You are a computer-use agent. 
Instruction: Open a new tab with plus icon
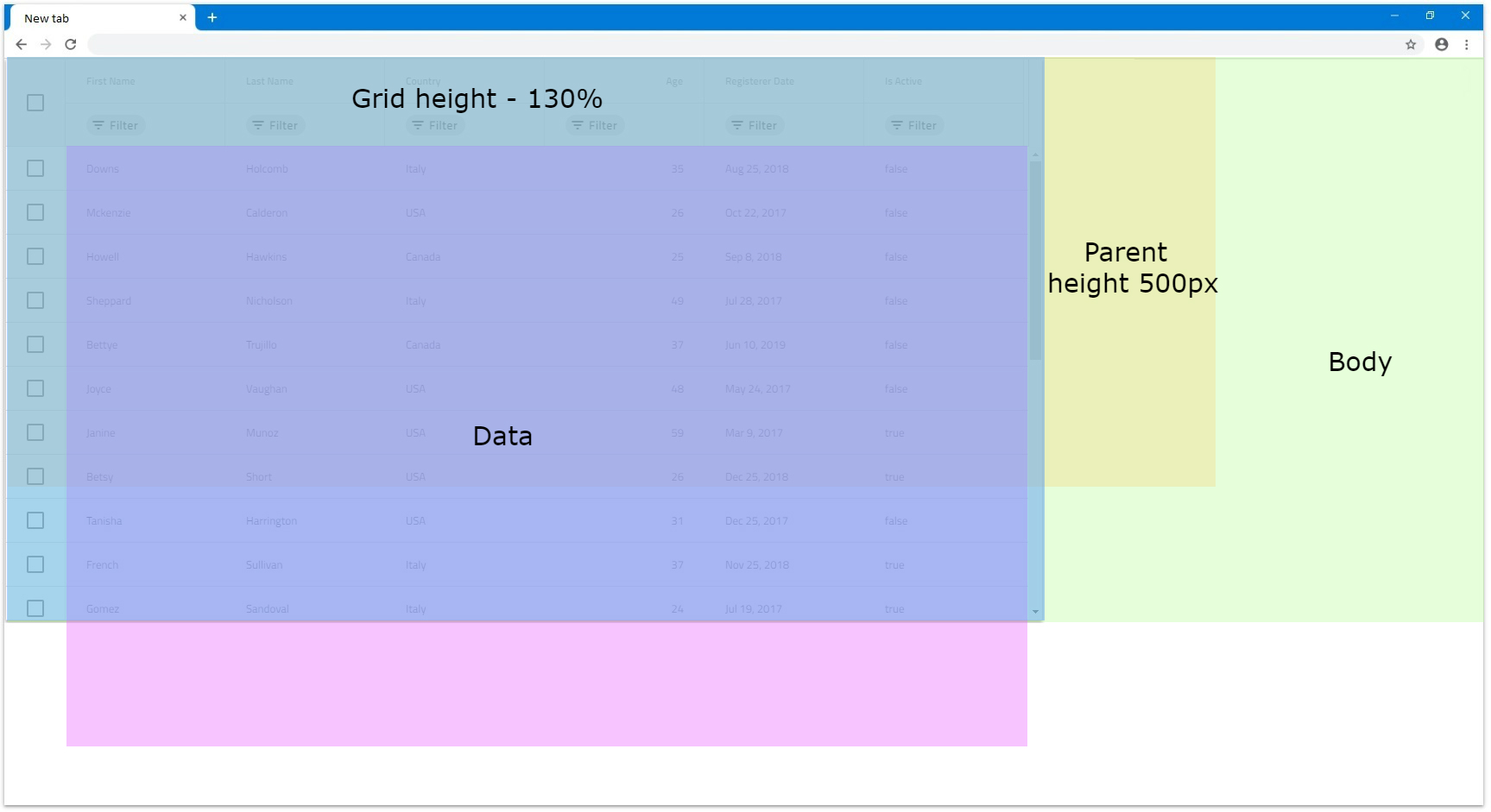click(x=212, y=17)
